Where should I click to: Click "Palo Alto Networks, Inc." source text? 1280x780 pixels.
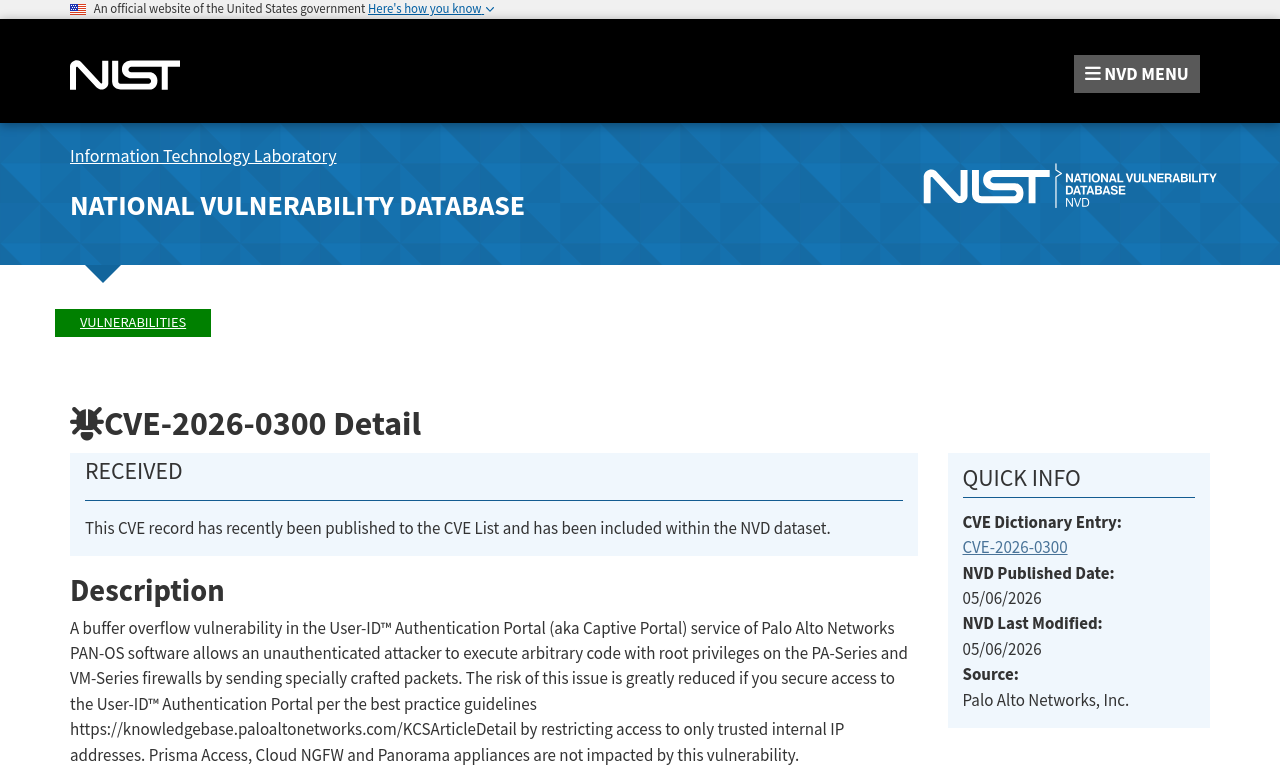[x=1045, y=700]
